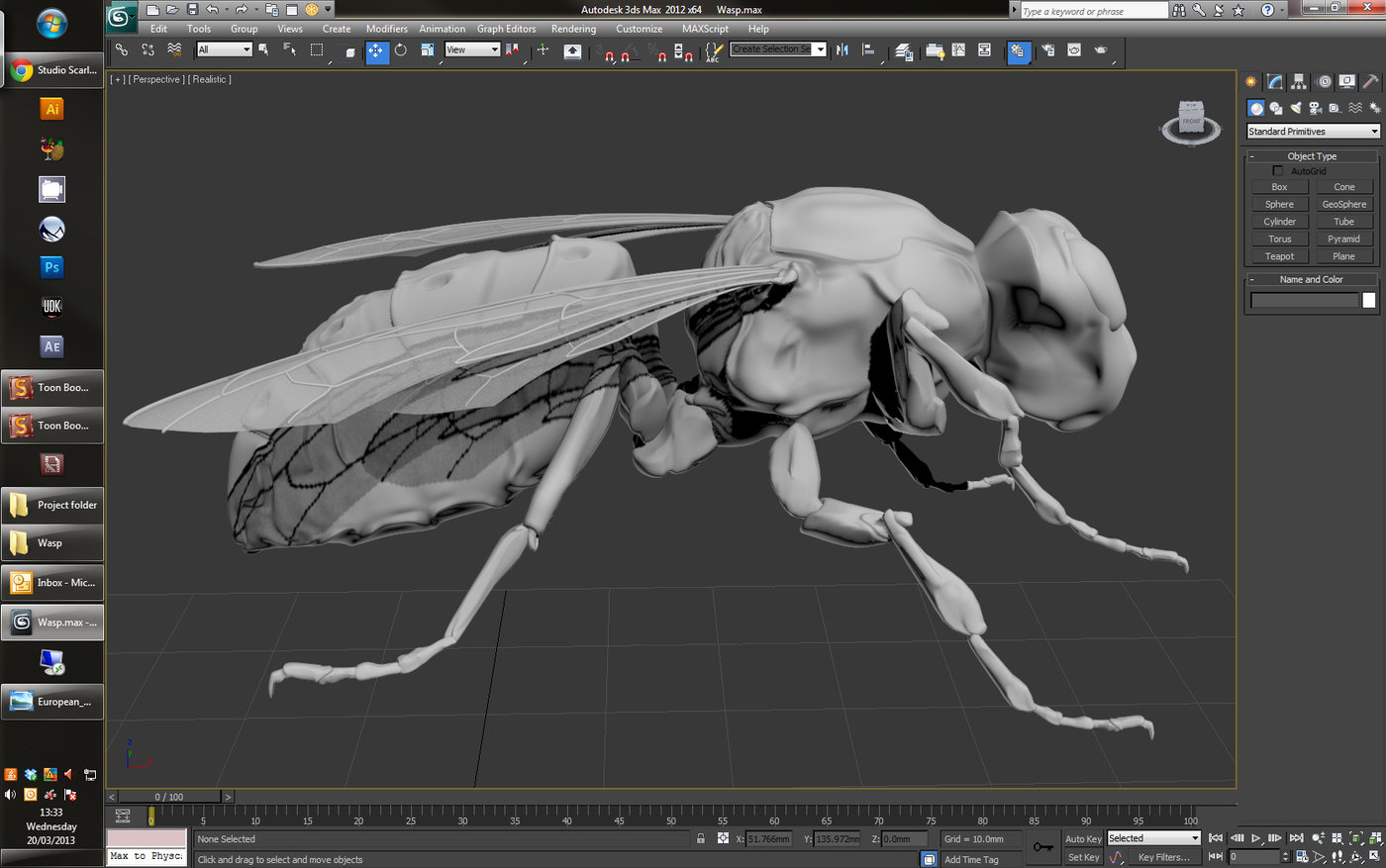Open the reference coordinate 'View' dropdown
This screenshot has height=868, width=1386.
[x=472, y=49]
